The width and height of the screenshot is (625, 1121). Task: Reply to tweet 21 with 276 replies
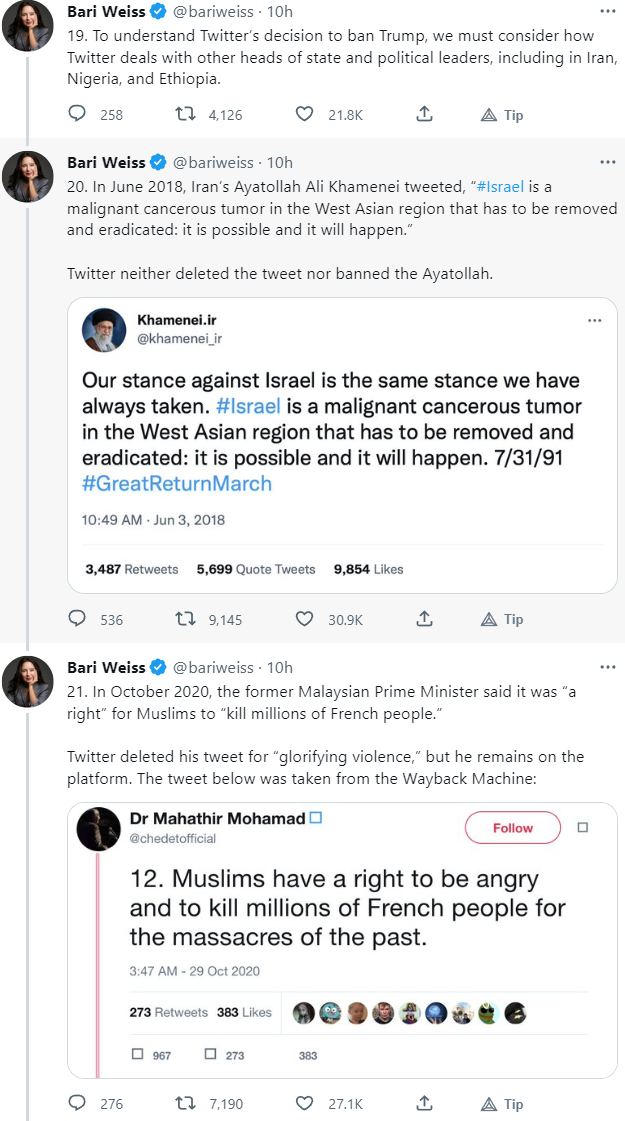[x=77, y=1104]
